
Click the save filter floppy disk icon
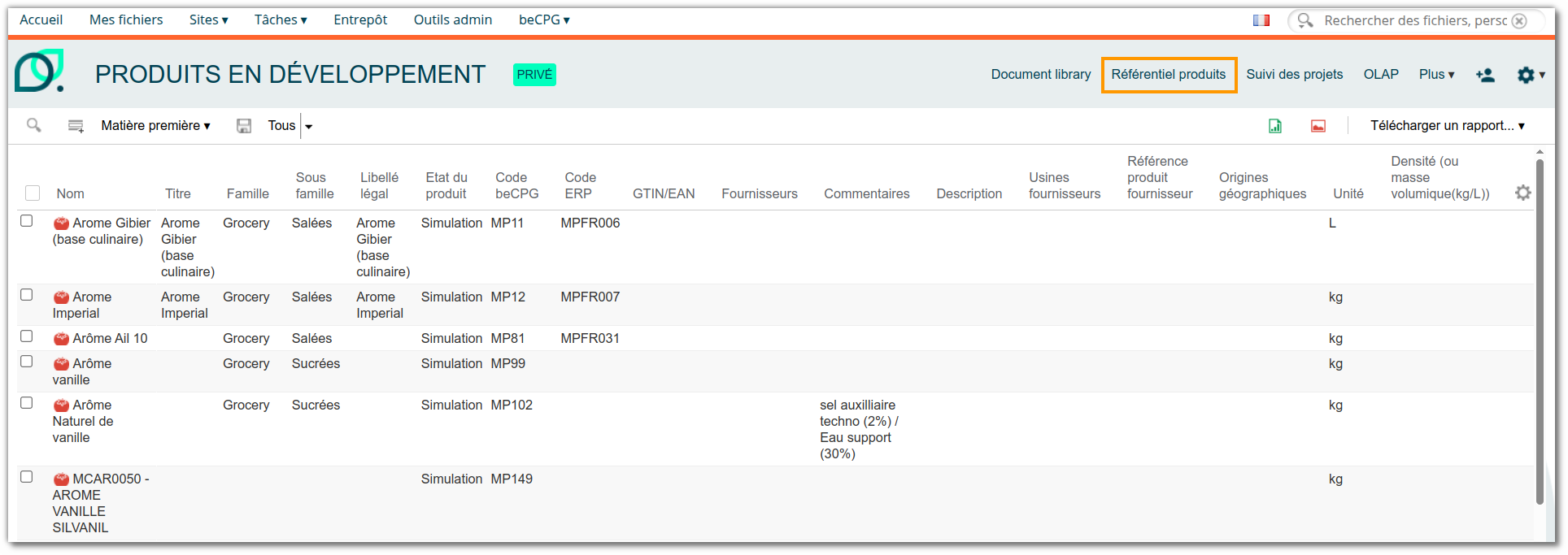[243, 126]
